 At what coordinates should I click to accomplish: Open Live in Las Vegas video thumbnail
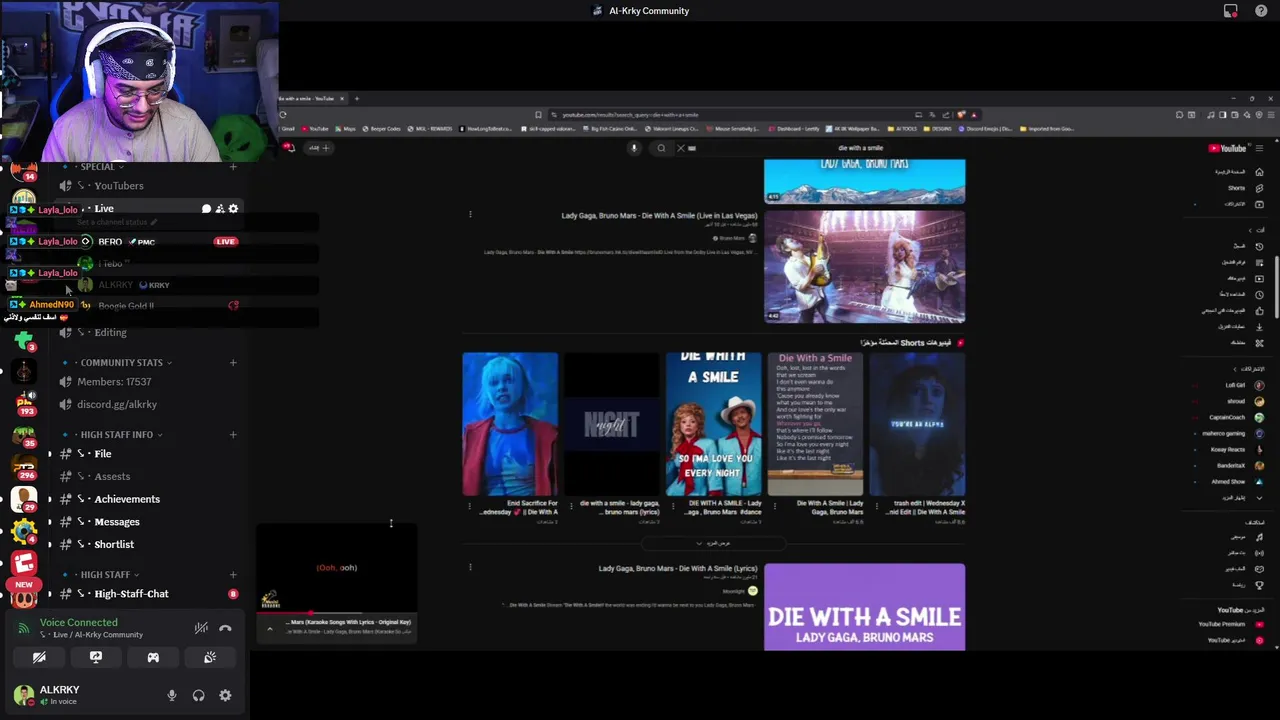point(865,266)
